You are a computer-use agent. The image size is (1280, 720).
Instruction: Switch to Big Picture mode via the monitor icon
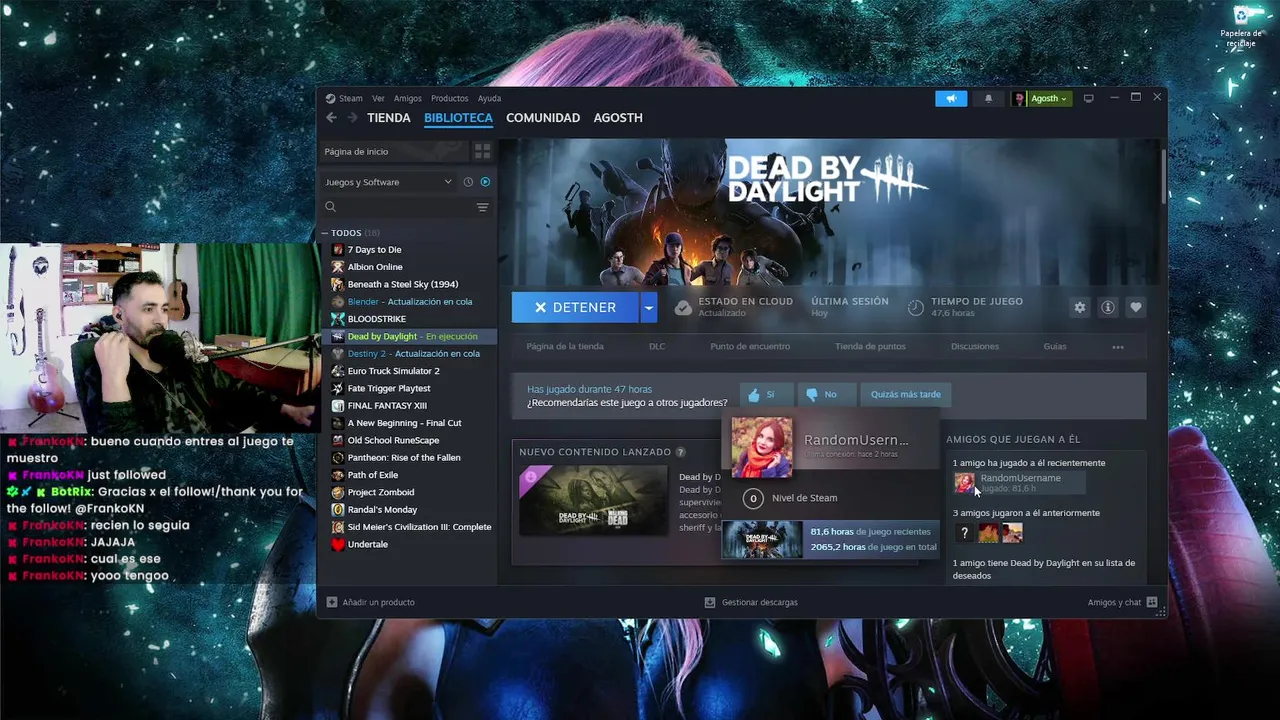1089,98
